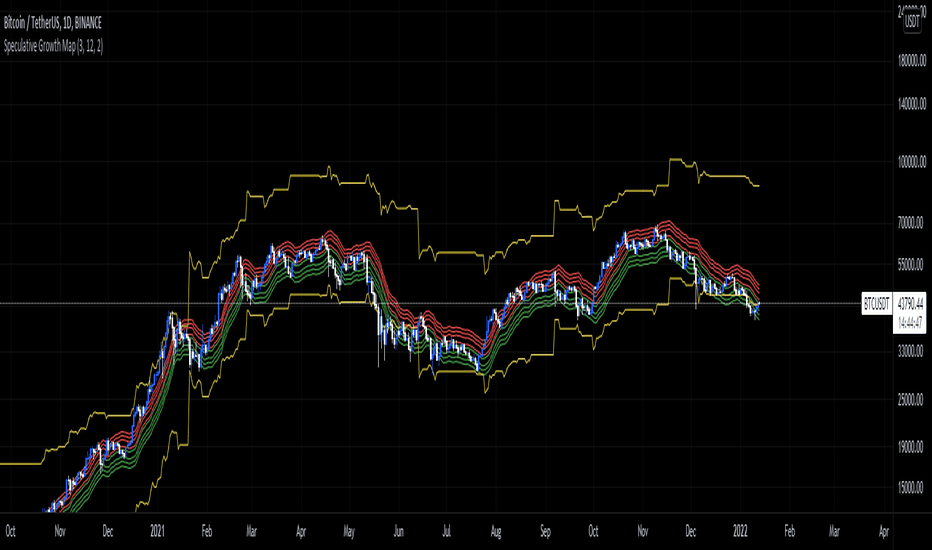
Task: Open Speculative Growth Map indicator label
Action: pos(53,46)
